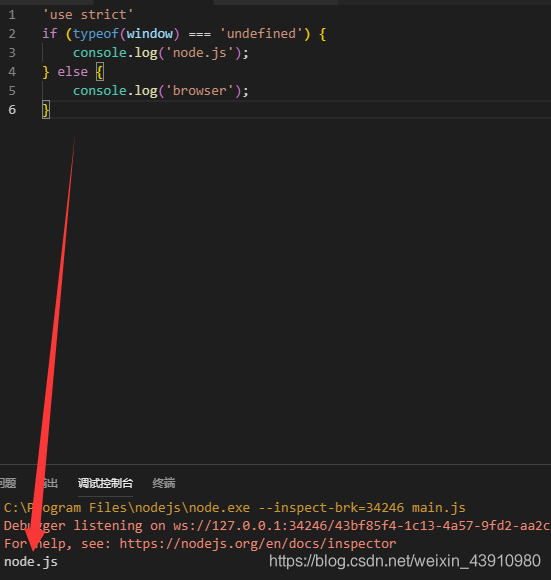Click the ws://127.0.0.1:34246 debugger address
The image size is (551, 580).
pos(254,526)
